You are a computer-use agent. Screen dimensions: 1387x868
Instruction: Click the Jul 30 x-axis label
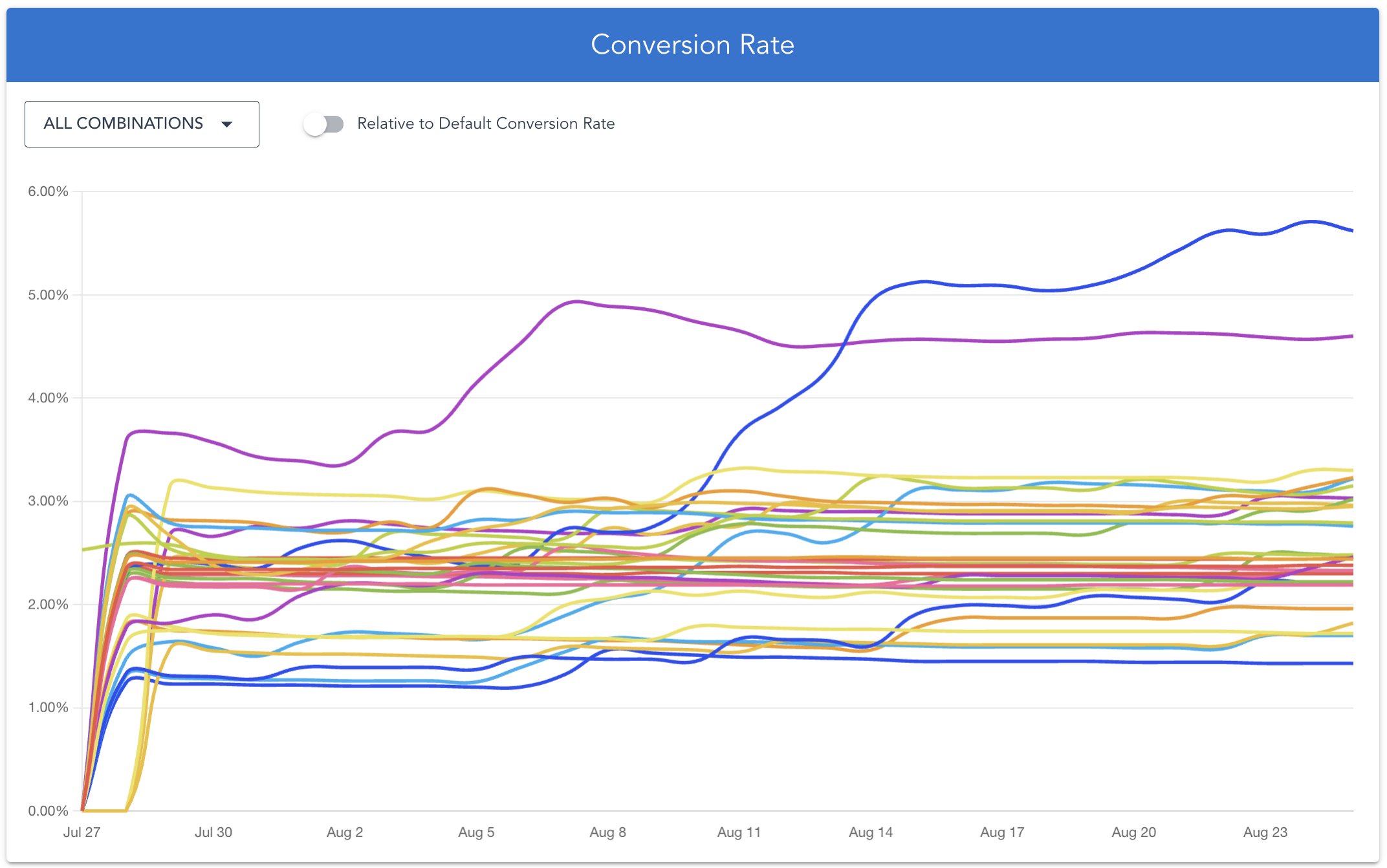[x=213, y=832]
